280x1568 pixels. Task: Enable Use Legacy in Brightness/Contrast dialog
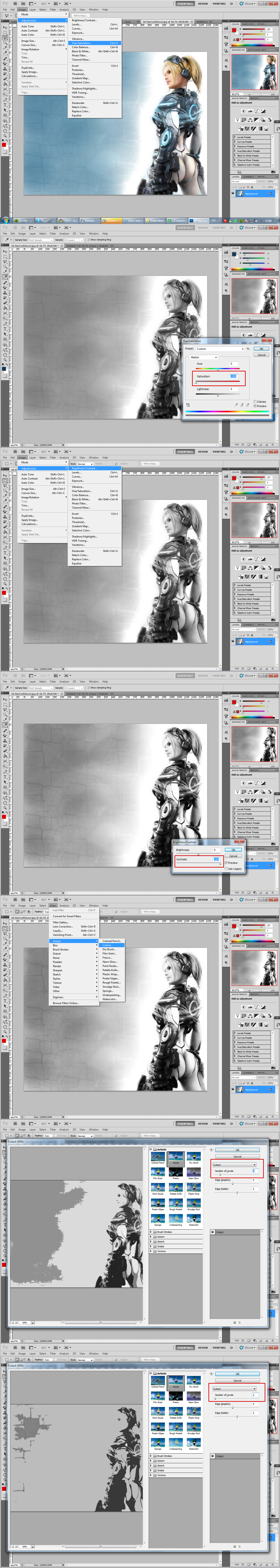coord(226,869)
